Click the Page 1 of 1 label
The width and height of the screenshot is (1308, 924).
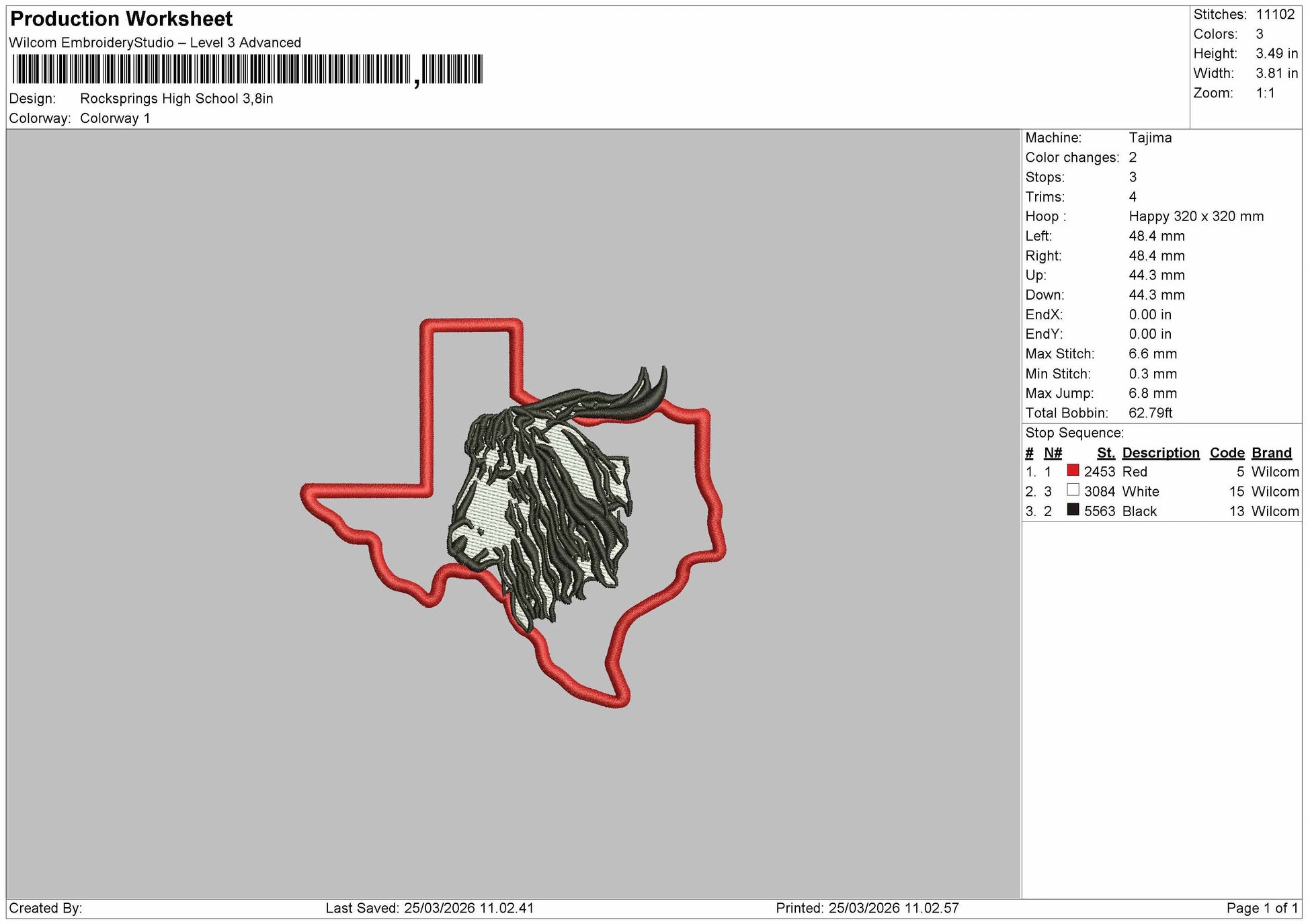(x=1262, y=909)
